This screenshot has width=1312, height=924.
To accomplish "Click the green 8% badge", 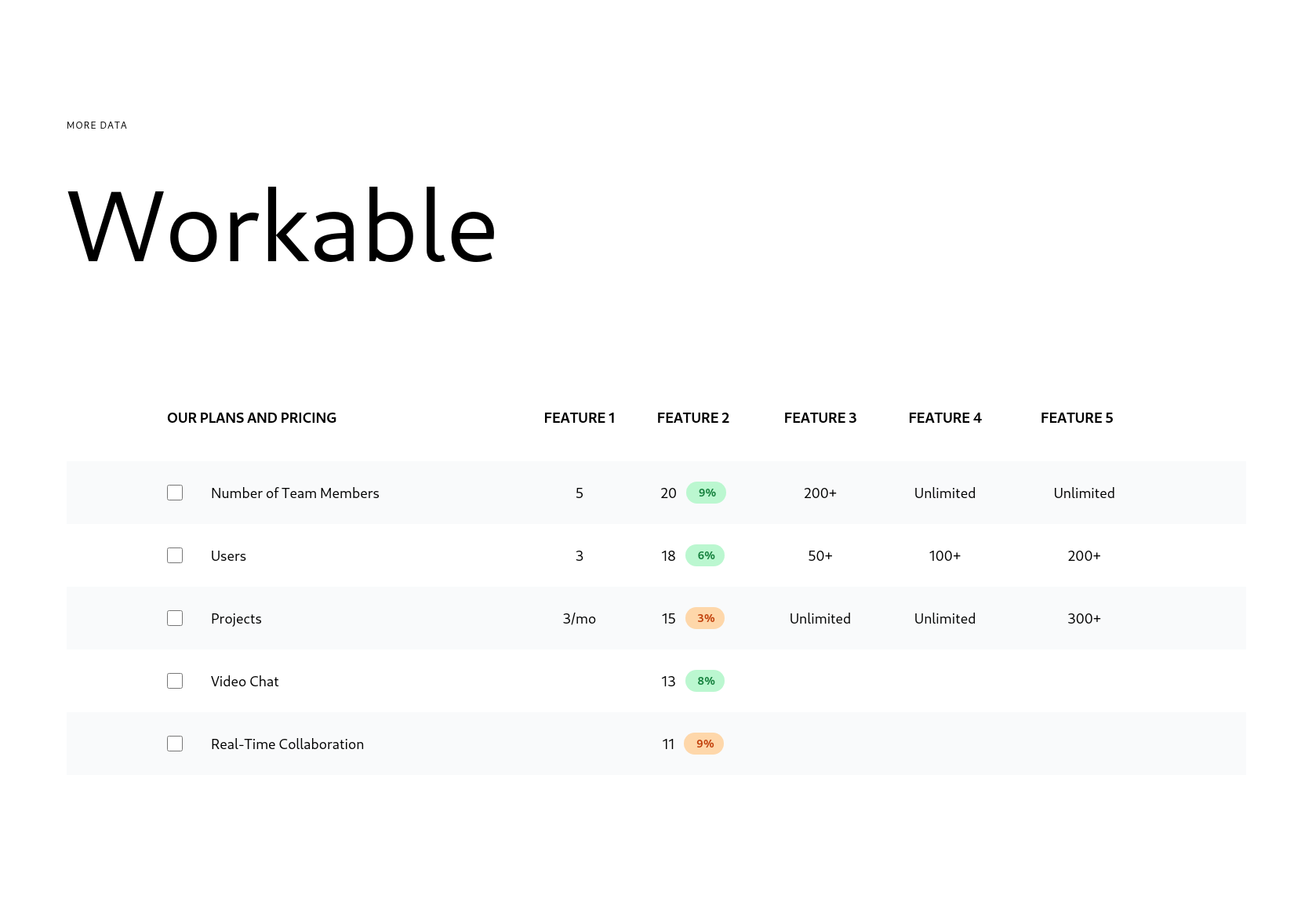I will pyautogui.click(x=706, y=681).
